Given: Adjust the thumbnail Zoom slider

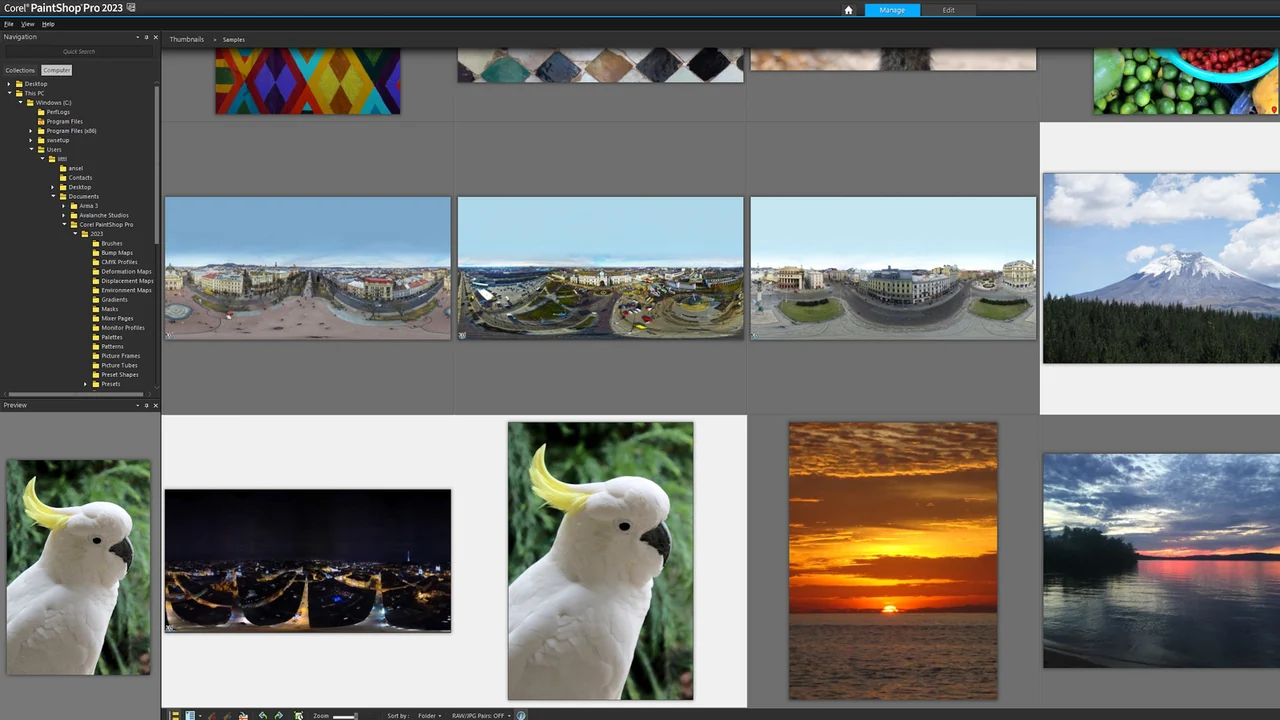Looking at the screenshot, I should click(x=345, y=716).
